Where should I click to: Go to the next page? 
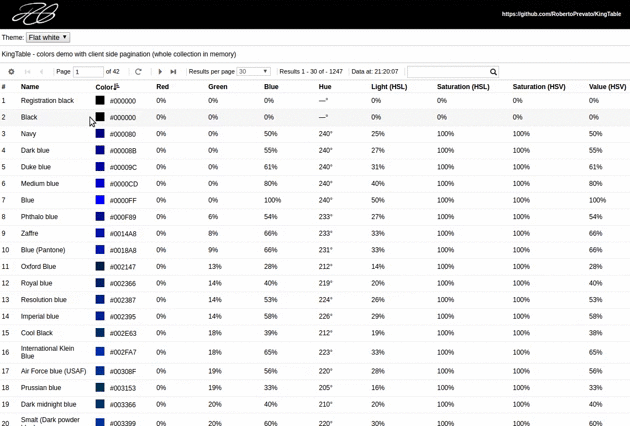point(160,72)
